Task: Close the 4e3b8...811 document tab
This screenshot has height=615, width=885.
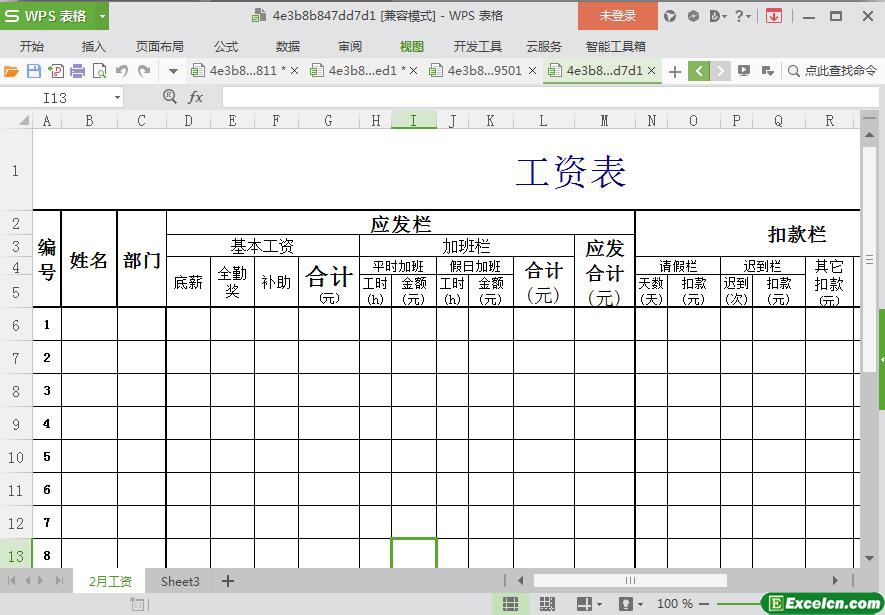Action: point(294,71)
